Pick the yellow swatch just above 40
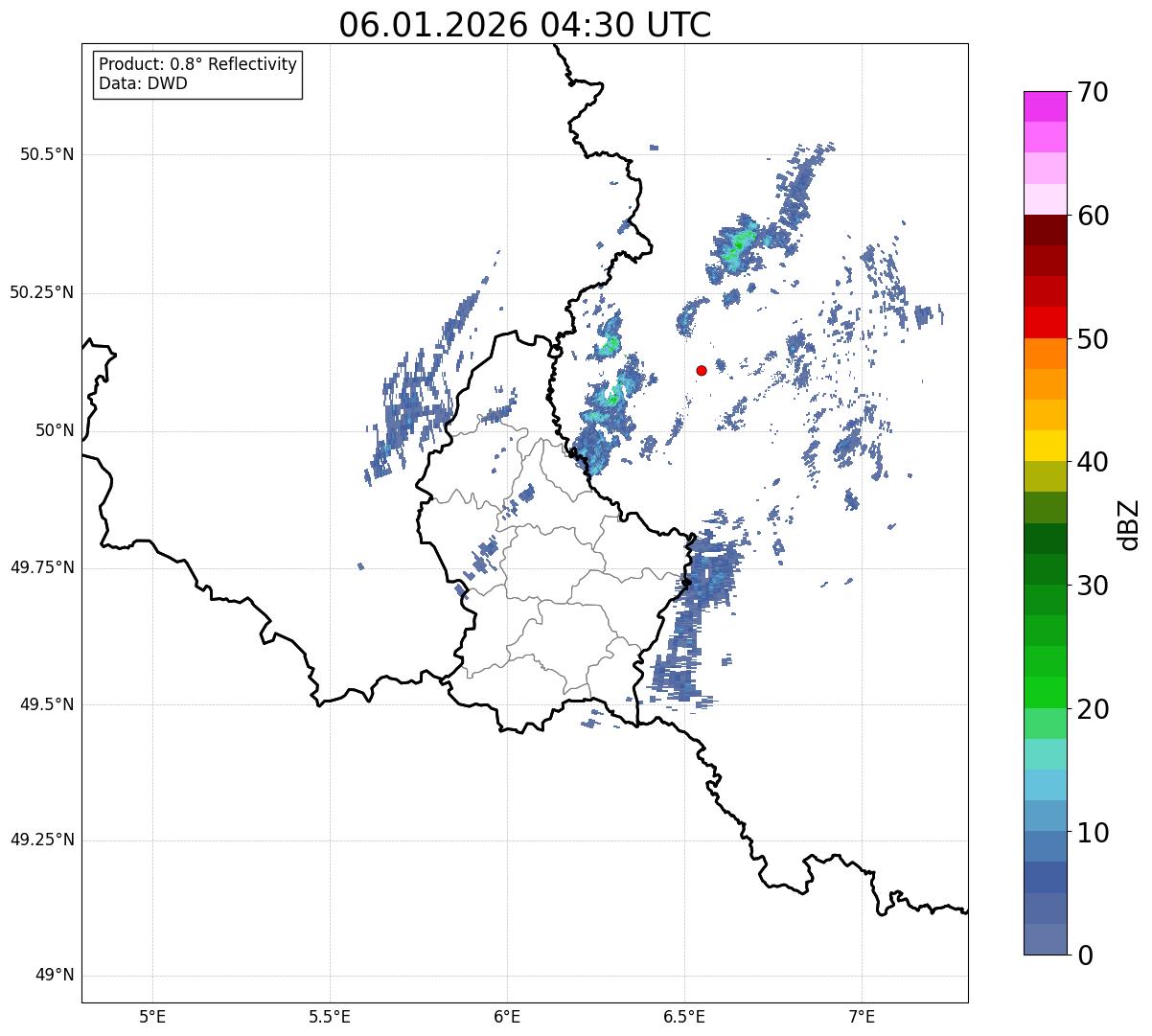1152x1036 pixels. point(1046,446)
